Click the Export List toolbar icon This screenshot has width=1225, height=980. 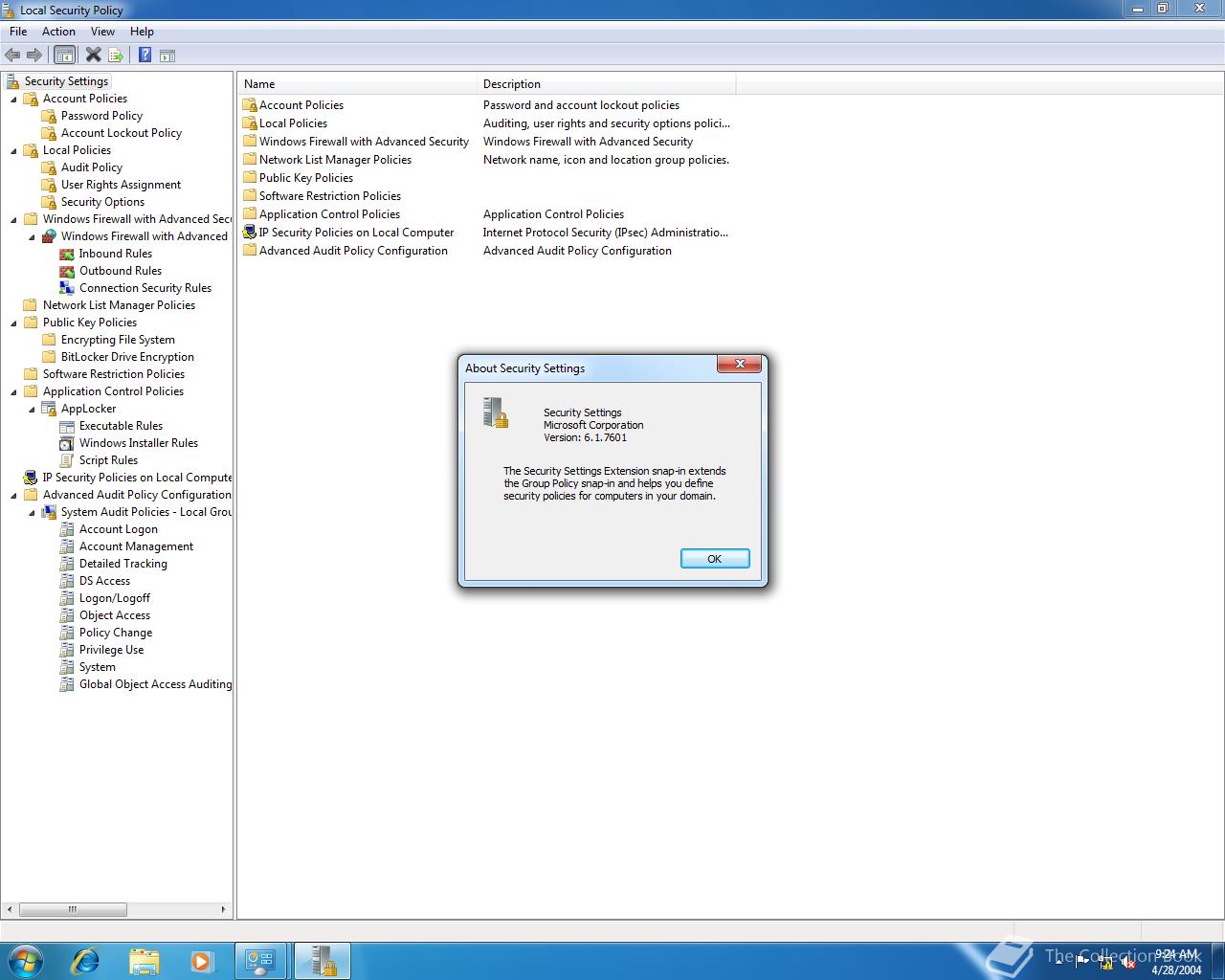coord(116,56)
